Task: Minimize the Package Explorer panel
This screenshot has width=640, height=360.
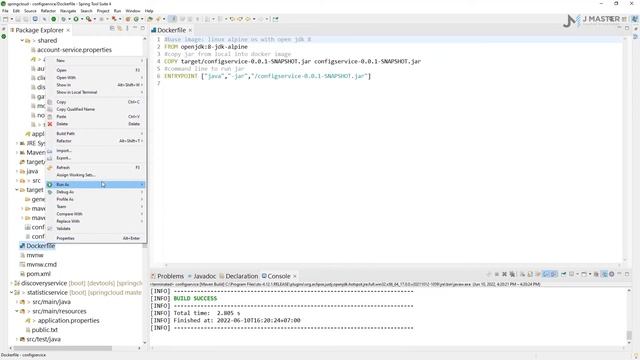Action: coord(135,28)
